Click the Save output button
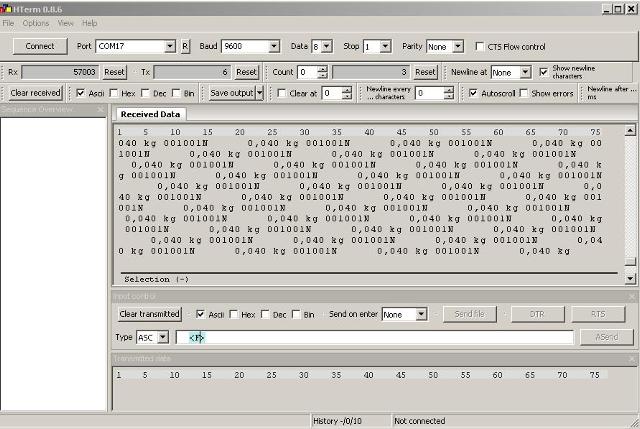 tap(232, 93)
